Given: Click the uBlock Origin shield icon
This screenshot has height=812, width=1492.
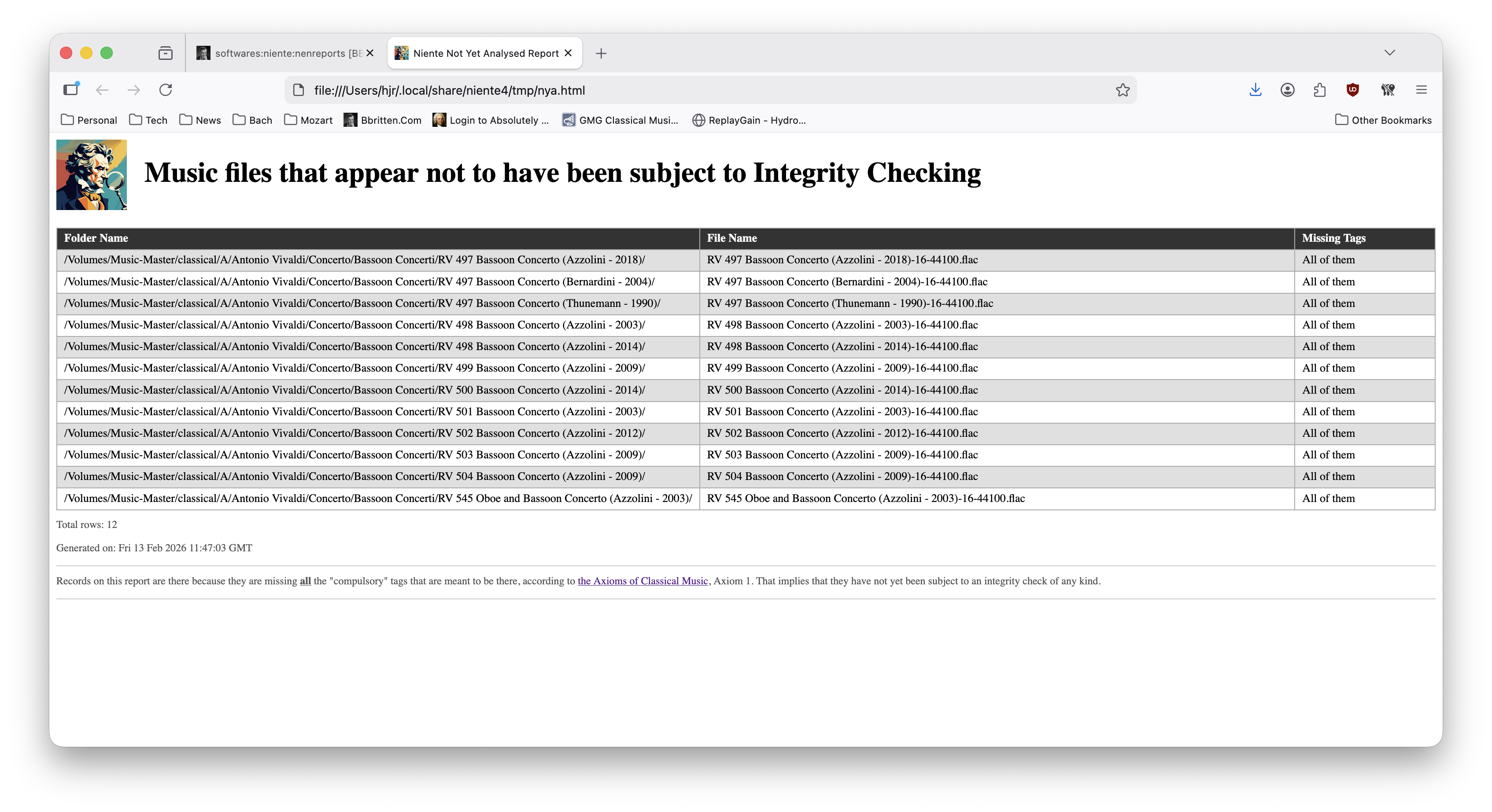Looking at the screenshot, I should coord(1352,90).
